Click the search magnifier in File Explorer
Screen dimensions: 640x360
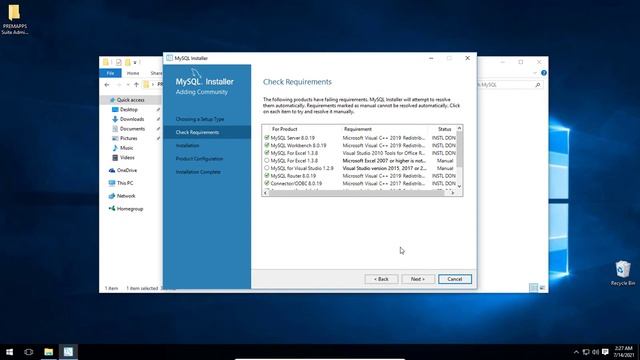click(x=538, y=85)
